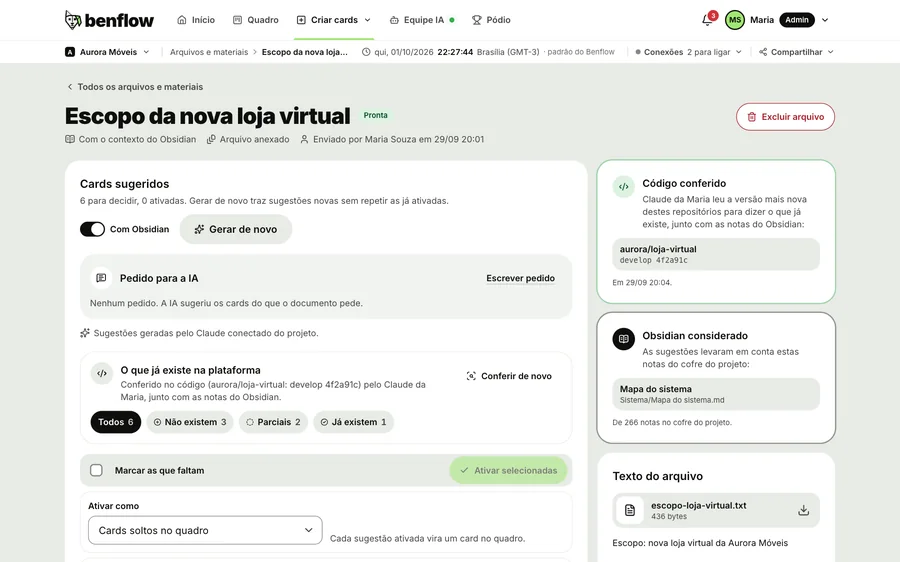The image size is (900, 562).
Task: Open Equipe IA tab
Action: pyautogui.click(x=422, y=20)
